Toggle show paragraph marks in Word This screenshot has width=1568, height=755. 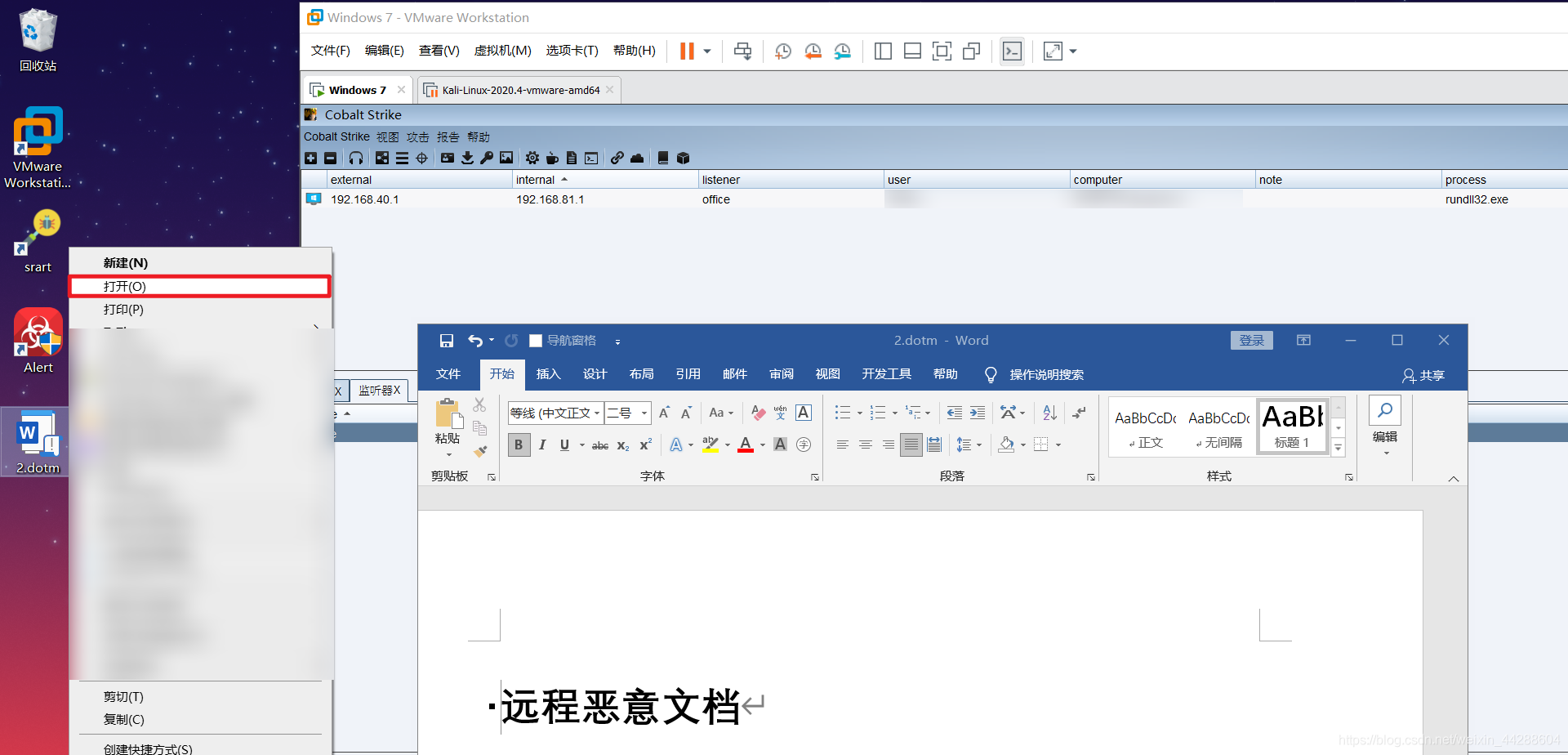(1080, 413)
